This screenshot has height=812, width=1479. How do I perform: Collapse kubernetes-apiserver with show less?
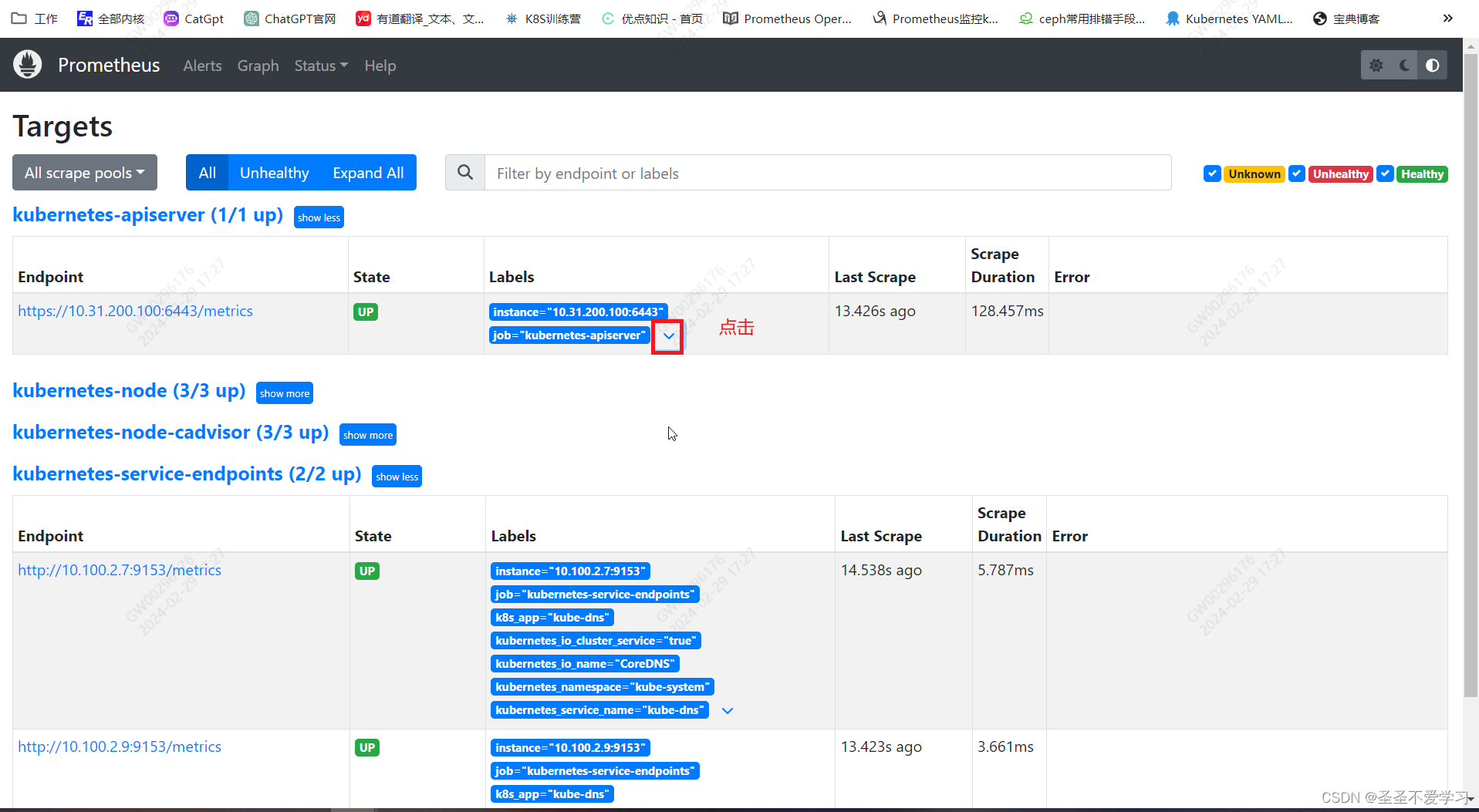(x=319, y=217)
